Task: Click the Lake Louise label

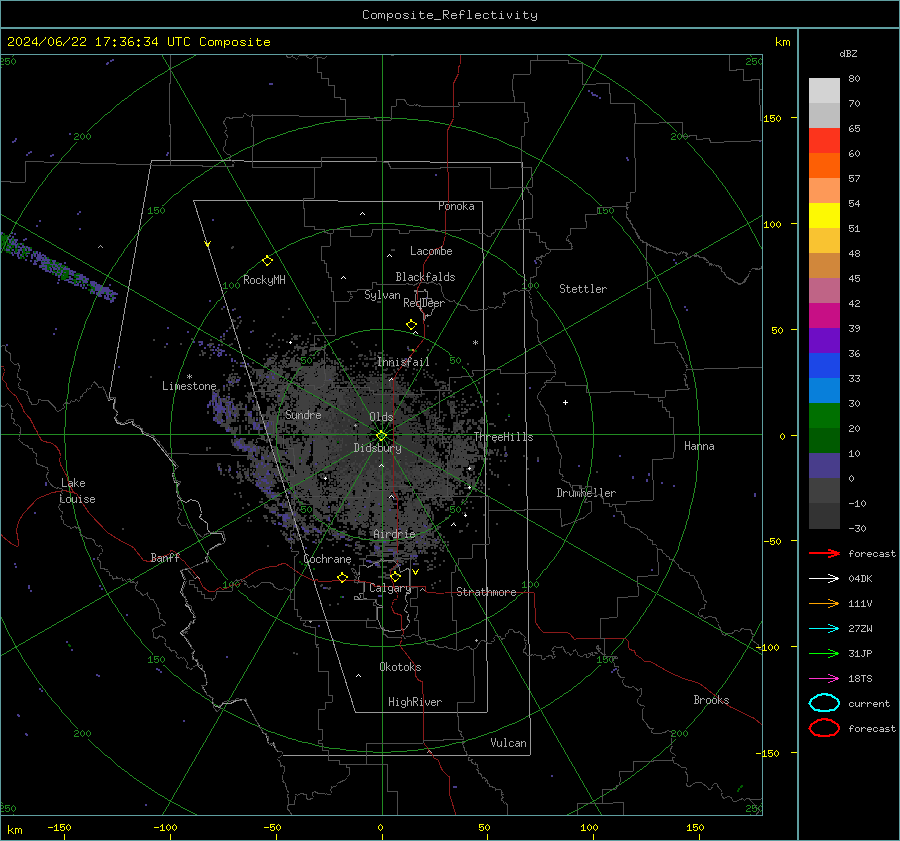Action: [x=77, y=491]
